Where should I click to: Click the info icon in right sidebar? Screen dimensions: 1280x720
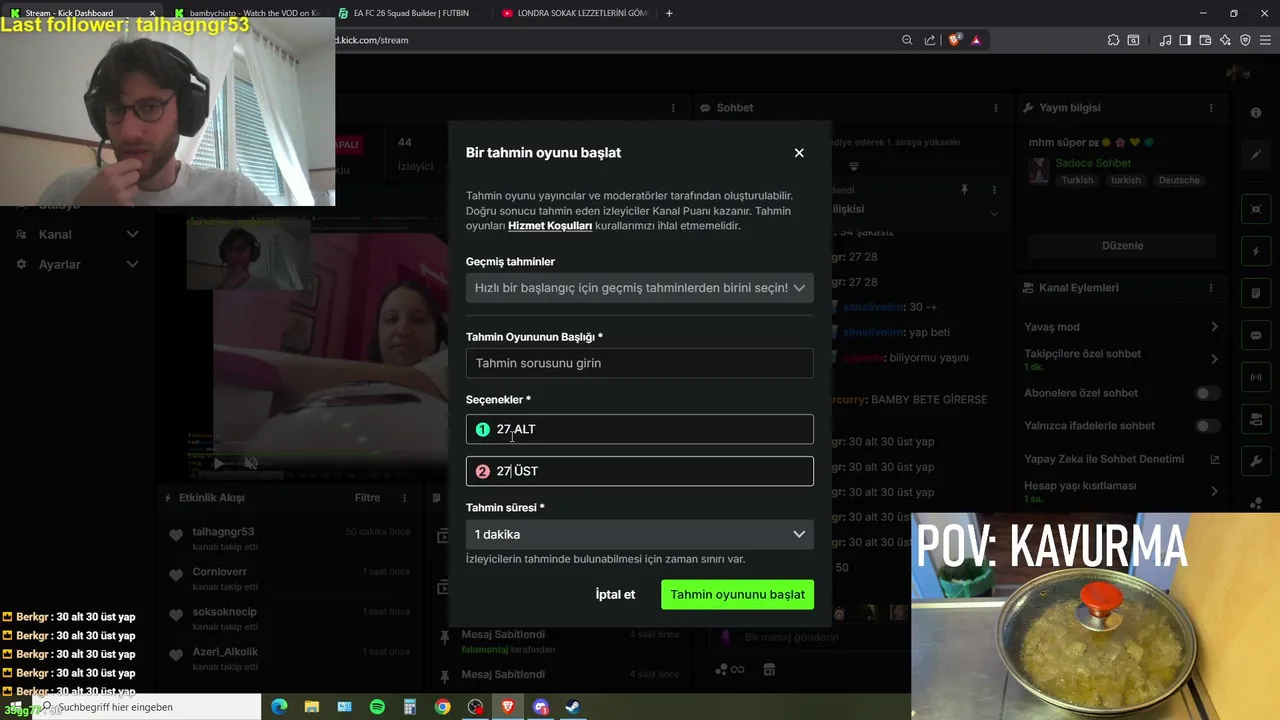(1256, 113)
